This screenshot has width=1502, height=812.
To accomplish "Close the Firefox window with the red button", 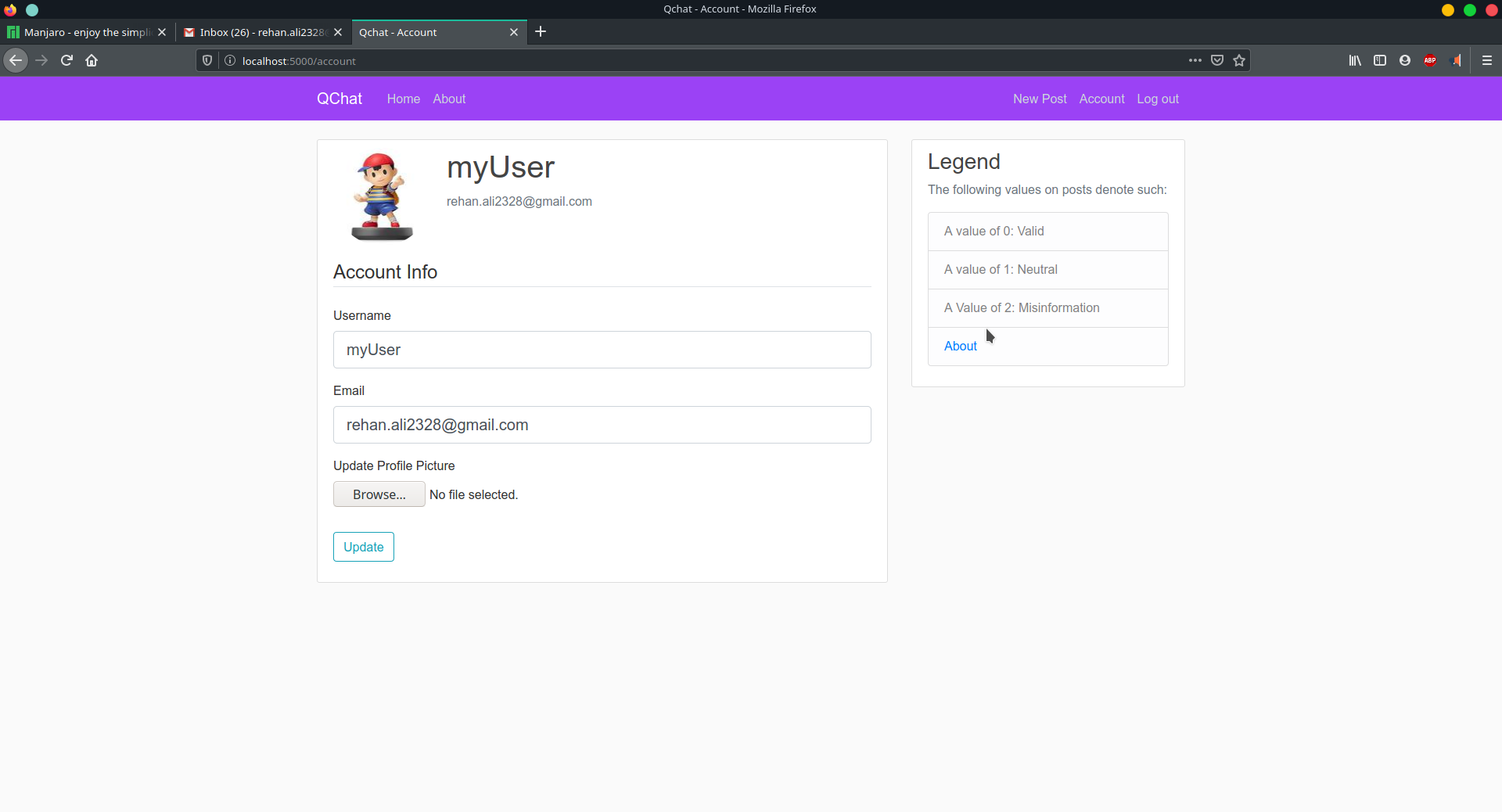I will (1491, 9).
